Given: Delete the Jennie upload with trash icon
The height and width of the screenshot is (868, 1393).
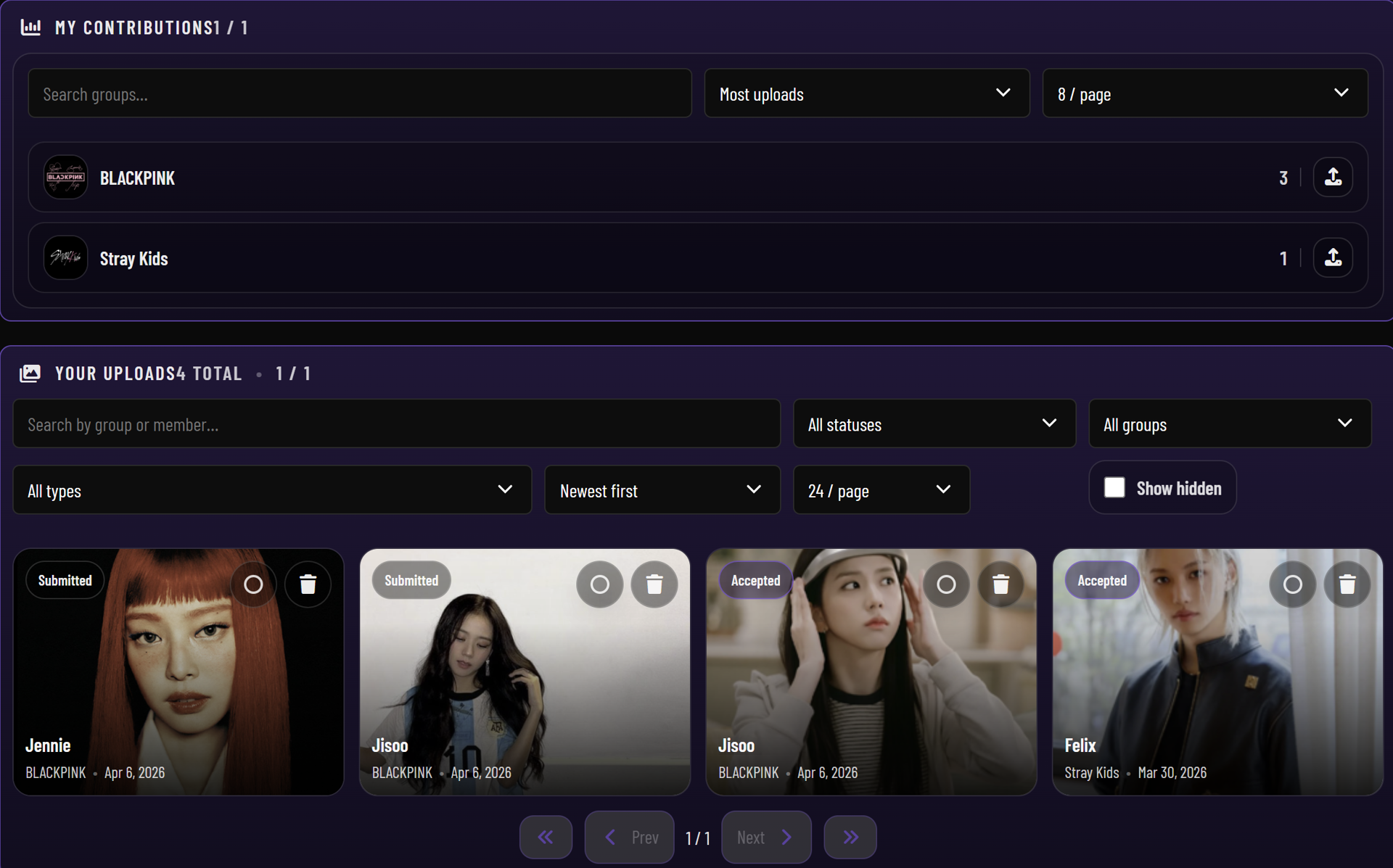Looking at the screenshot, I should coord(308,584).
